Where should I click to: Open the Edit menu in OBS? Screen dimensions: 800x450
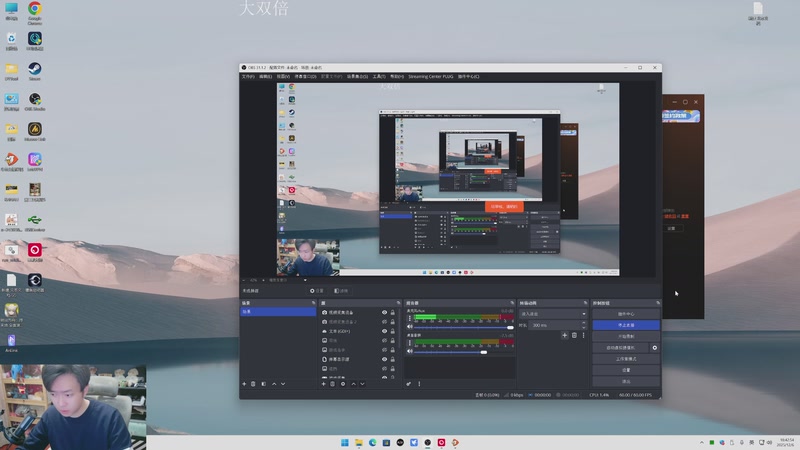(265, 77)
